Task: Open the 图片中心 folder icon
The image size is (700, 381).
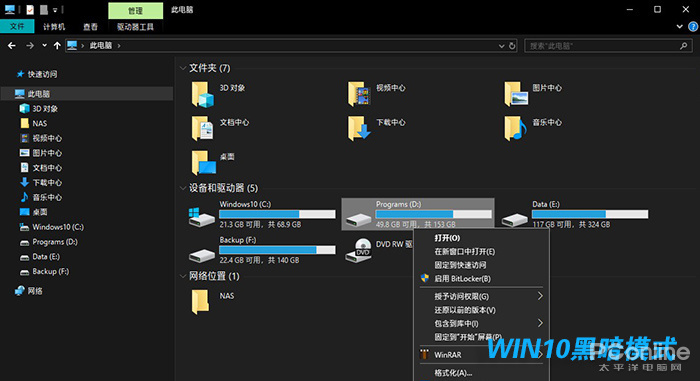Action: pos(516,94)
